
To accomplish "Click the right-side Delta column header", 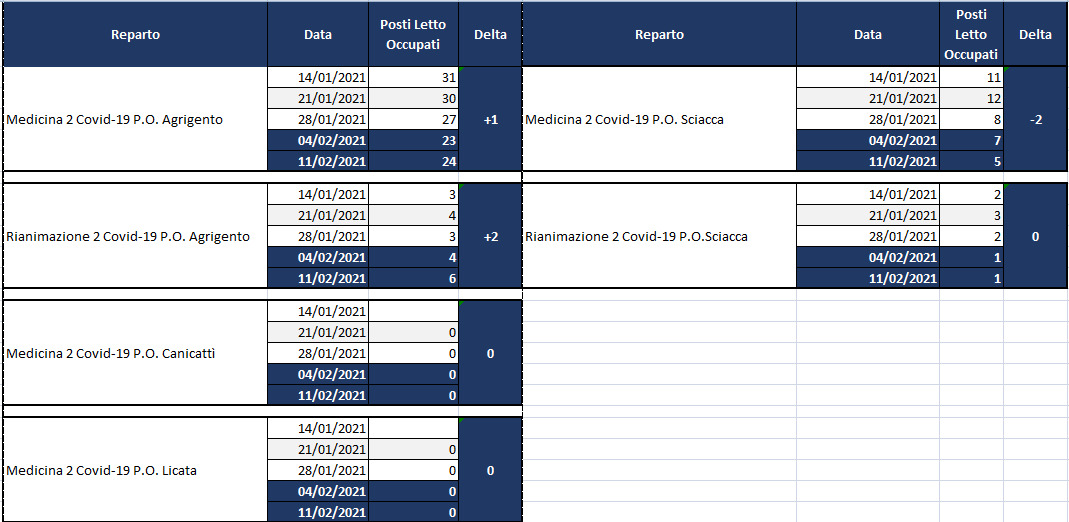I will tap(1035, 35).
